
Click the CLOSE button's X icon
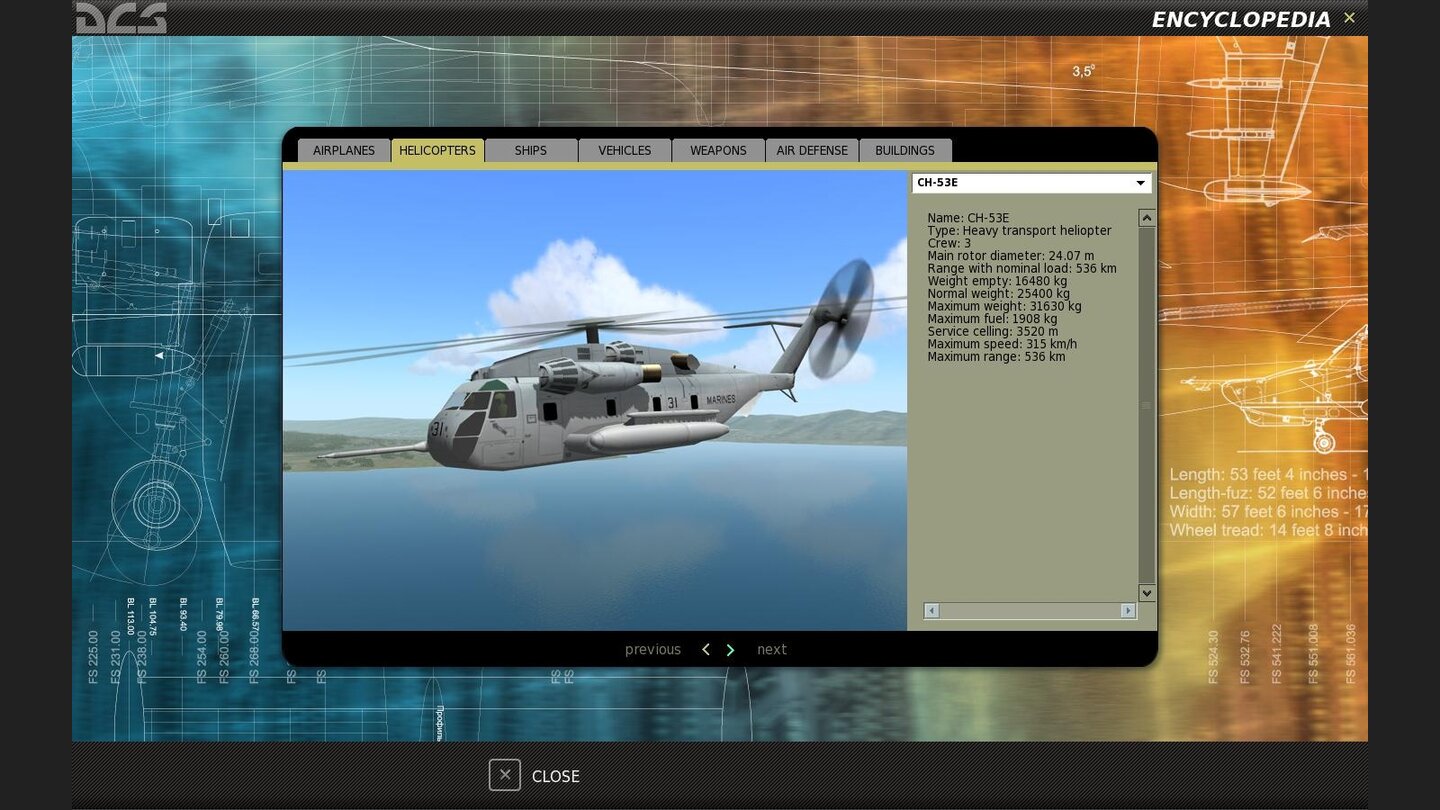(x=505, y=775)
